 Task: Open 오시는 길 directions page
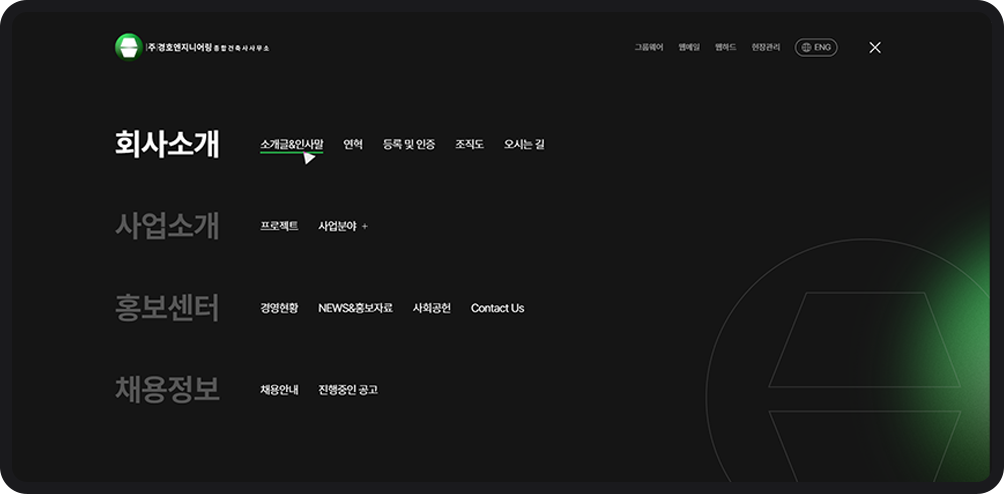click(524, 144)
